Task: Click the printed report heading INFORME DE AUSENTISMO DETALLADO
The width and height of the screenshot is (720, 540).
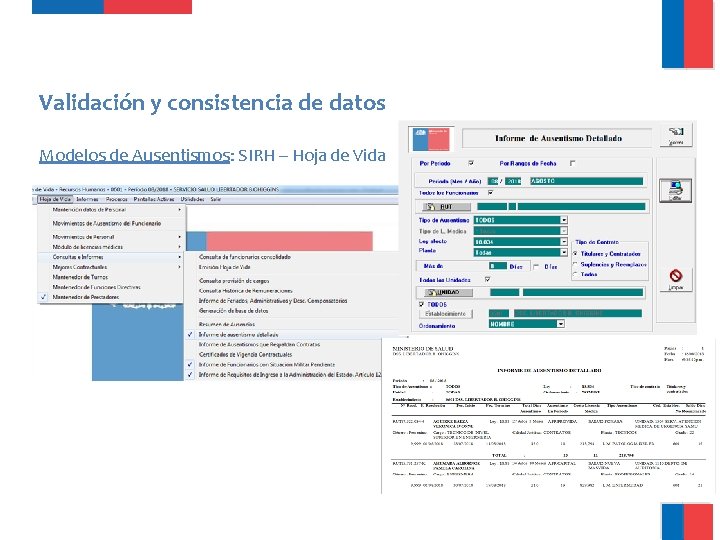Action: coord(549,370)
